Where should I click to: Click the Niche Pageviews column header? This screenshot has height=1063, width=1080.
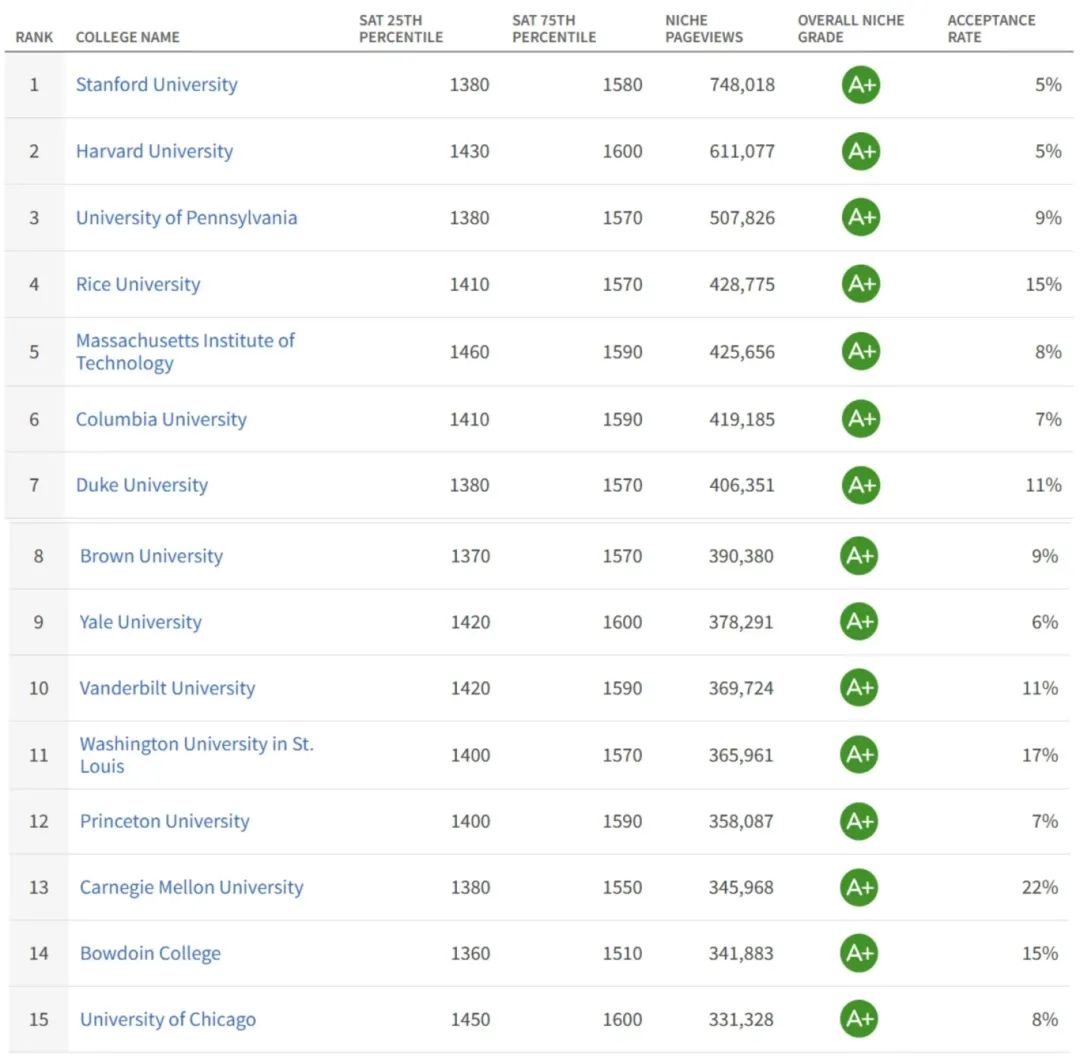tap(705, 29)
